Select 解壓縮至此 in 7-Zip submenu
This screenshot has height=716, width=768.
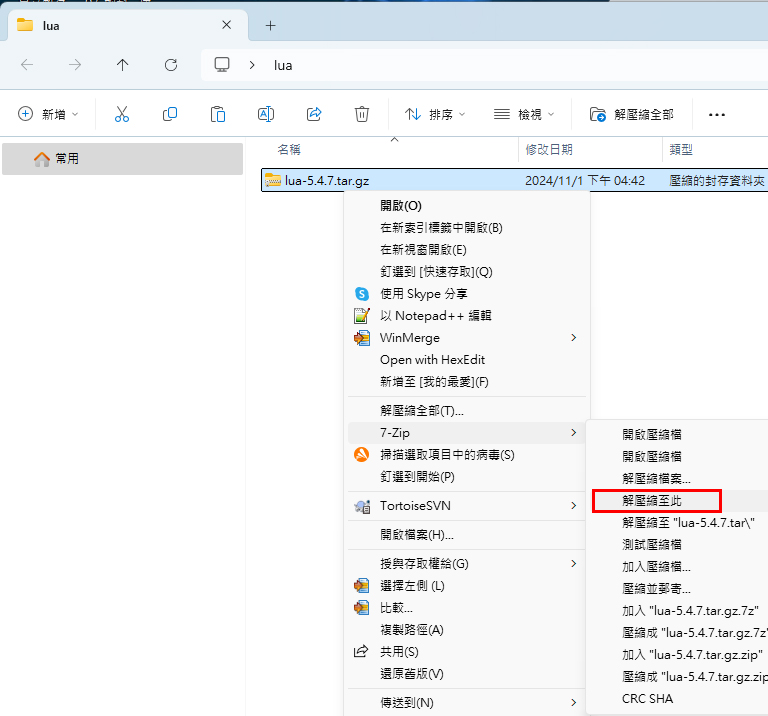click(x=677, y=501)
